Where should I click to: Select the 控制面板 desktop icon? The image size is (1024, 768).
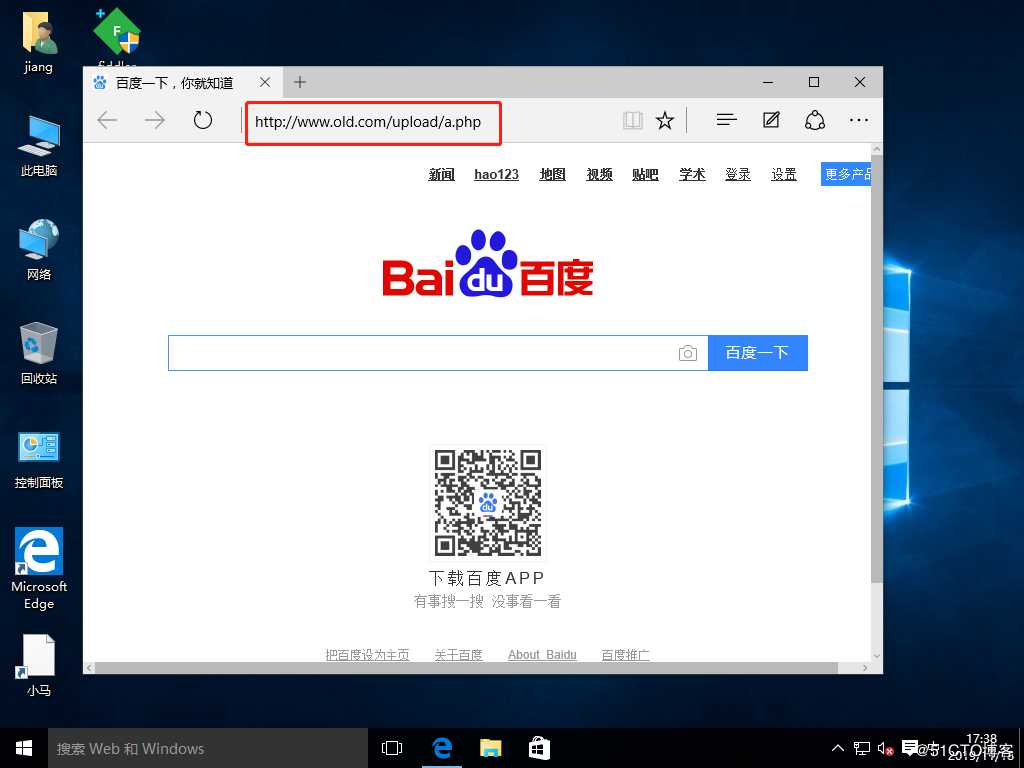tap(39, 460)
